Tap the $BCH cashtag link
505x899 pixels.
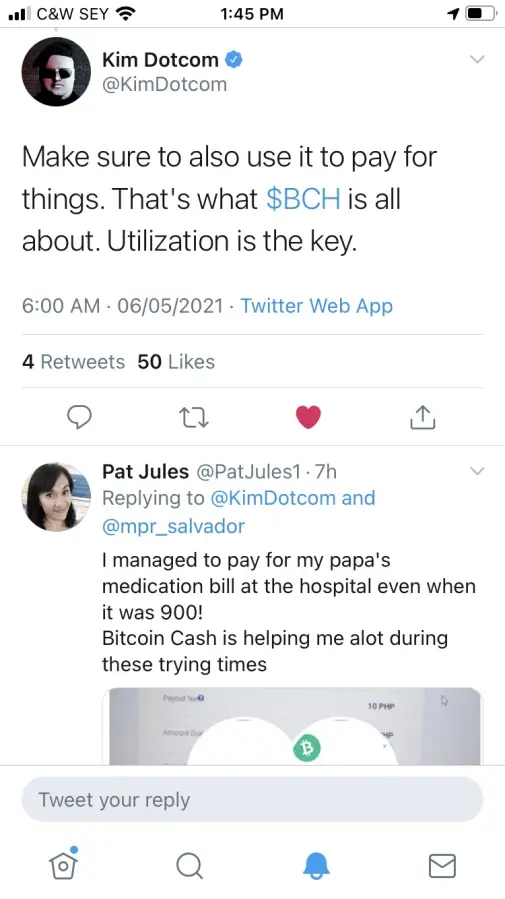click(303, 199)
